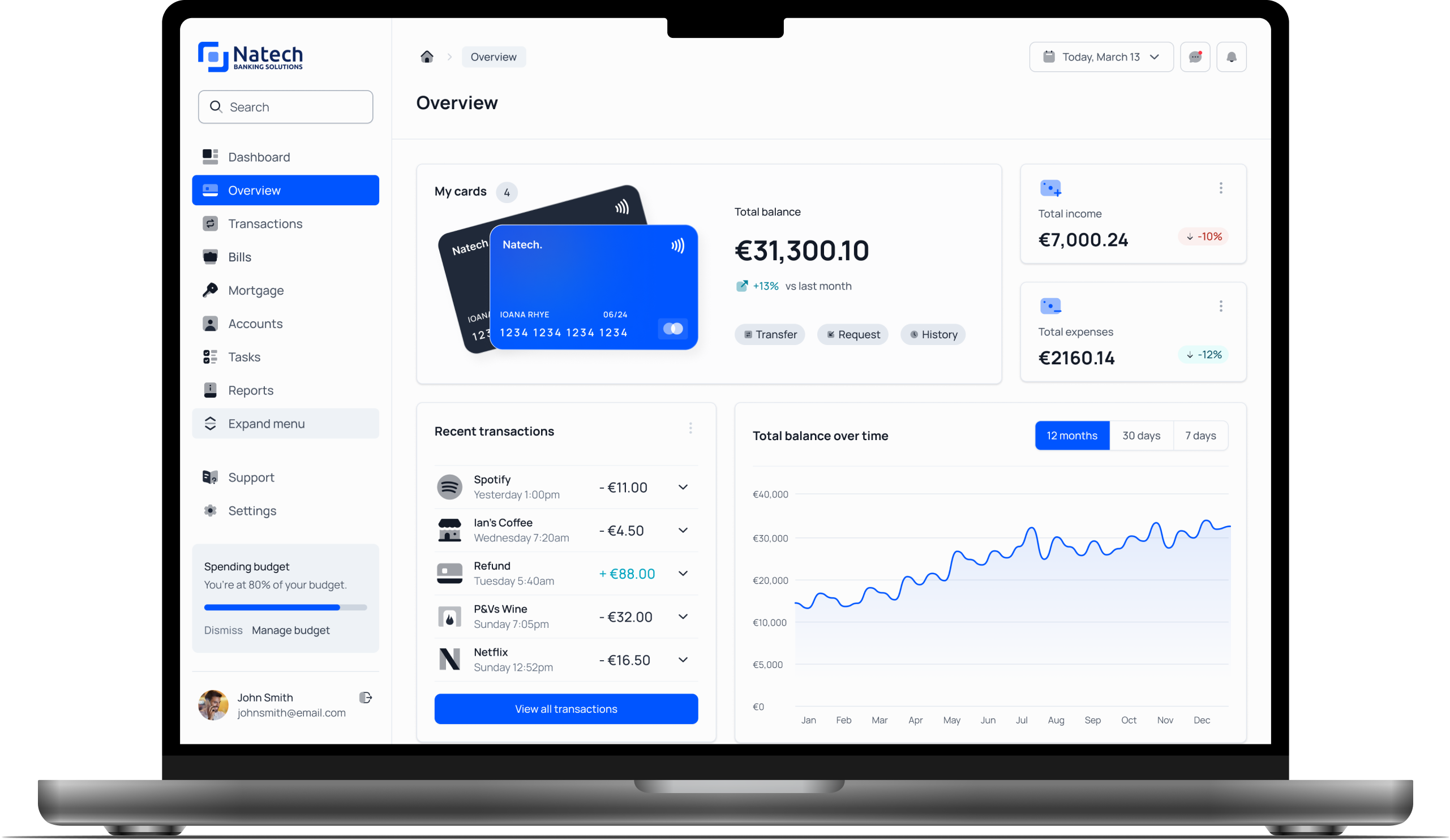Image resolution: width=1450 pixels, height=840 pixels.
Task: Open the notification bell icon
Action: coord(1232,56)
